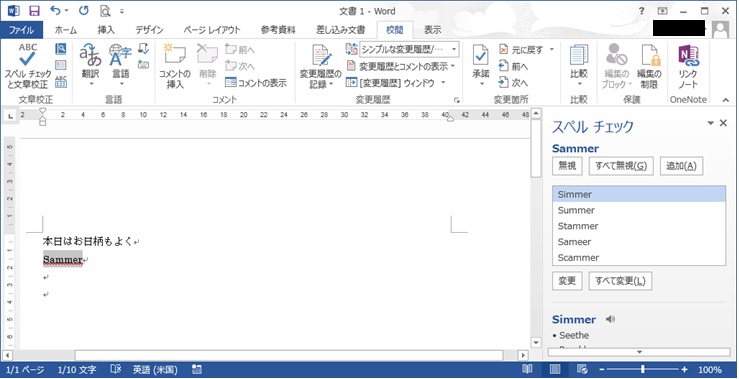This screenshot has height=379, width=739.
Task: Click the 100% zoom level
Action: coord(709,370)
